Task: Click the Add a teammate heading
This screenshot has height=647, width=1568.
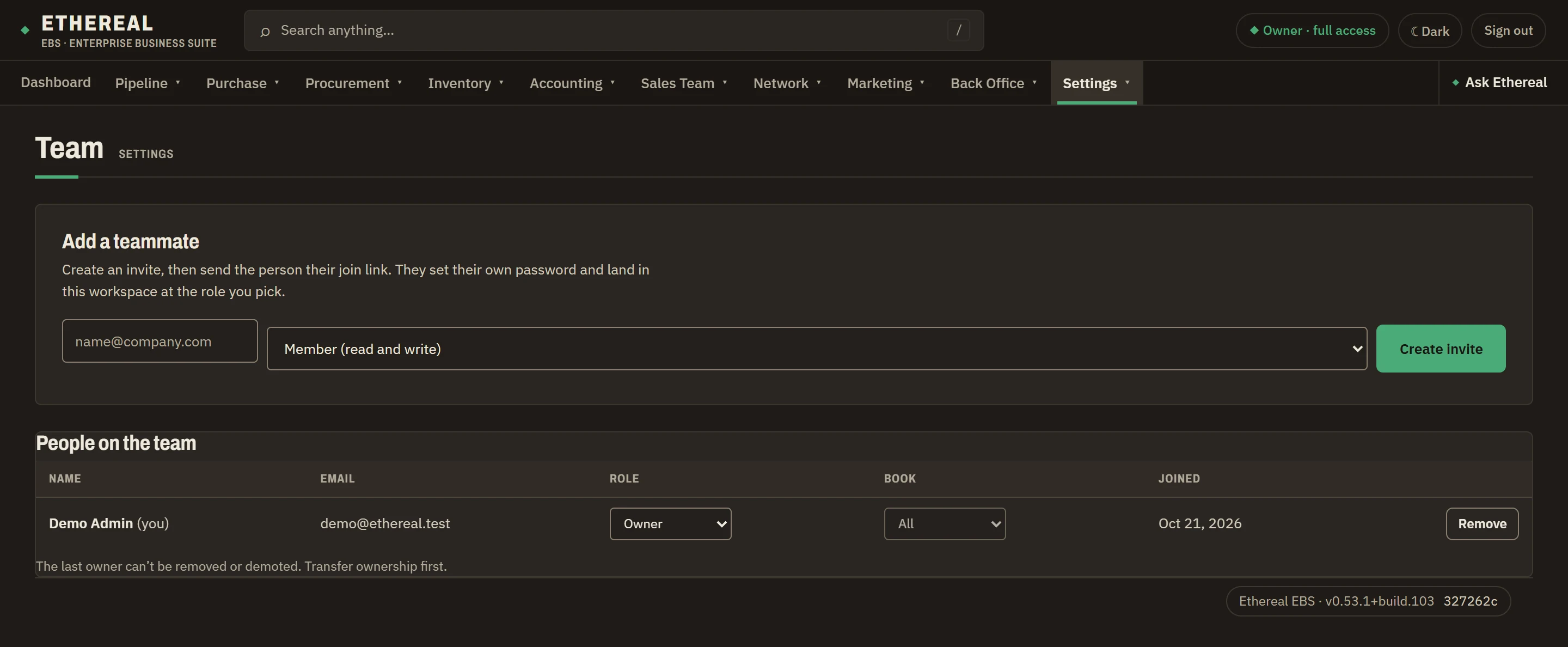Action: tap(130, 242)
